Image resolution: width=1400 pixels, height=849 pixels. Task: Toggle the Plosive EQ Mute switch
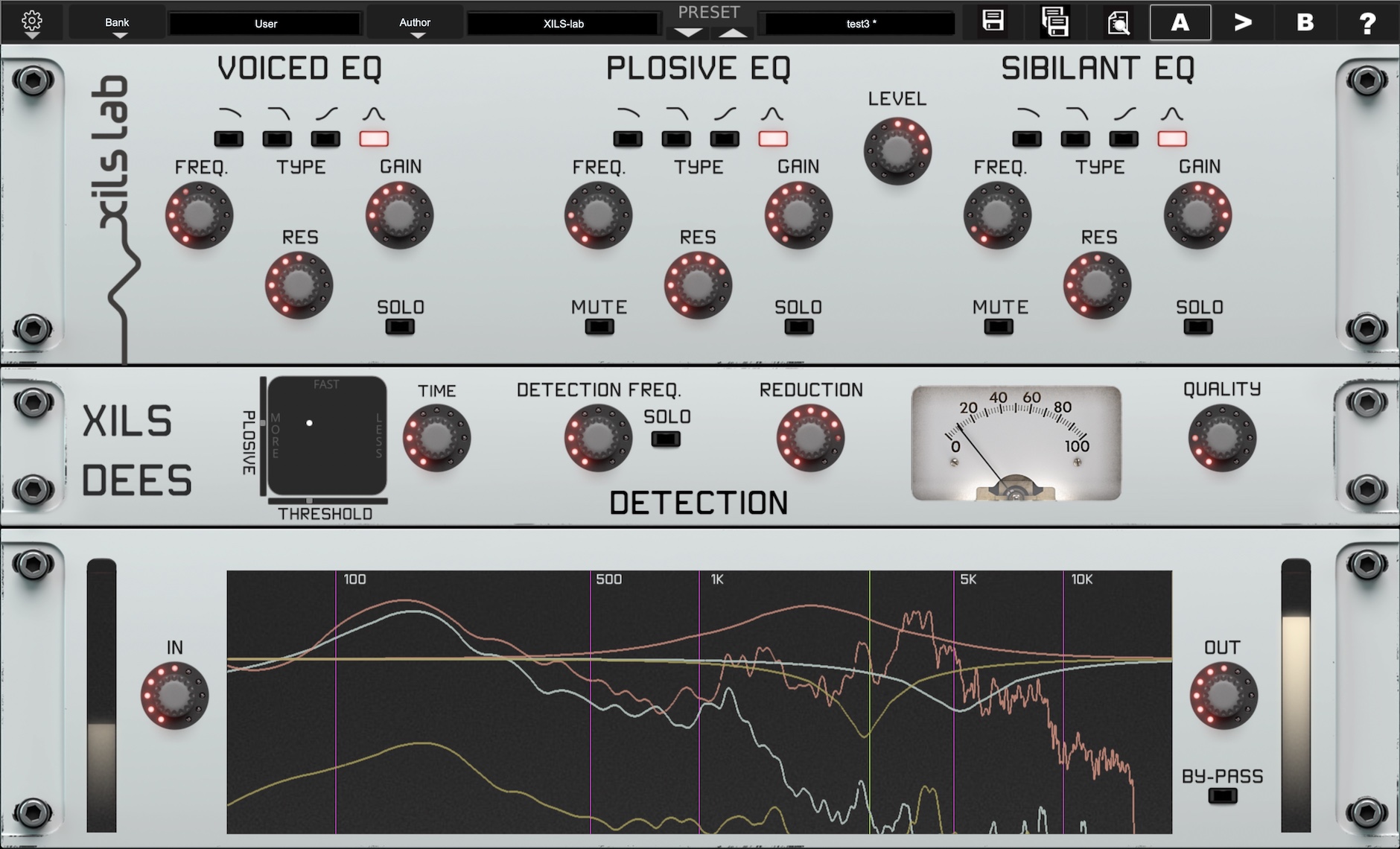tap(599, 326)
